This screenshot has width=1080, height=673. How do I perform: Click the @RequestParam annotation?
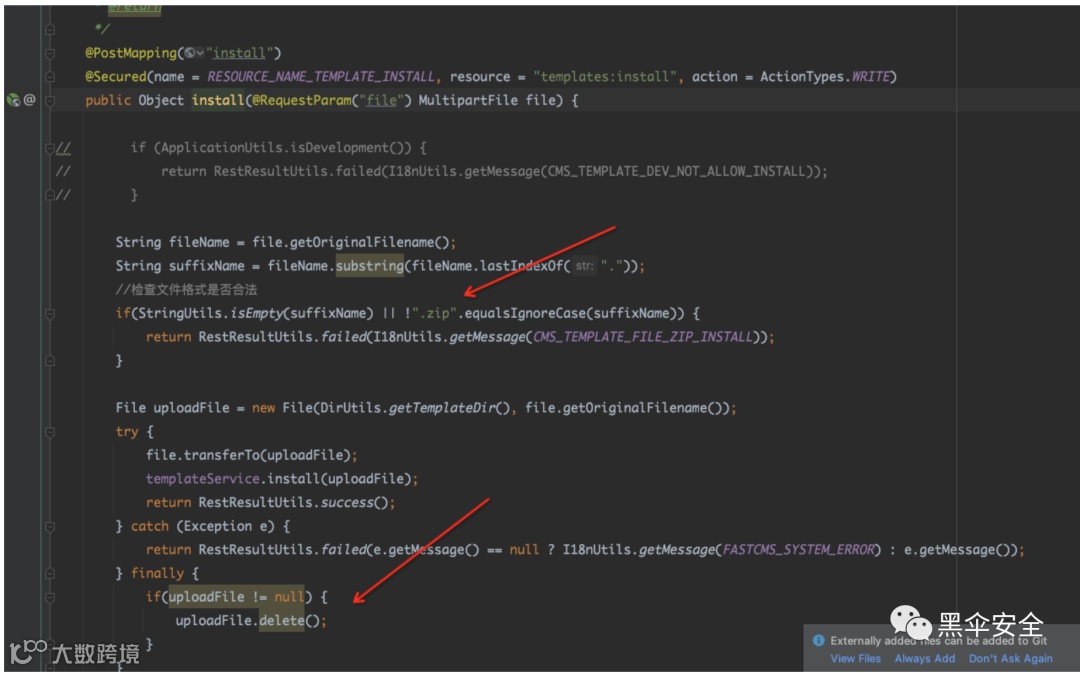point(302,100)
